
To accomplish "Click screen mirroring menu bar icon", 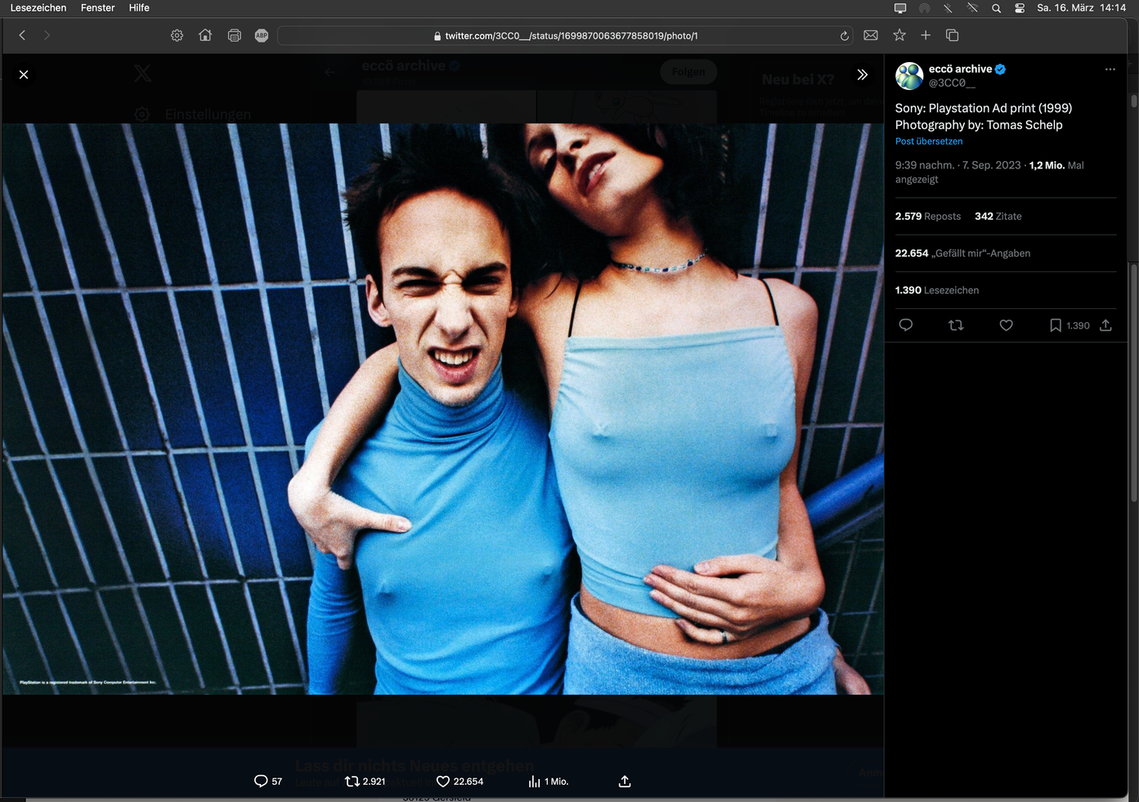I will point(900,8).
